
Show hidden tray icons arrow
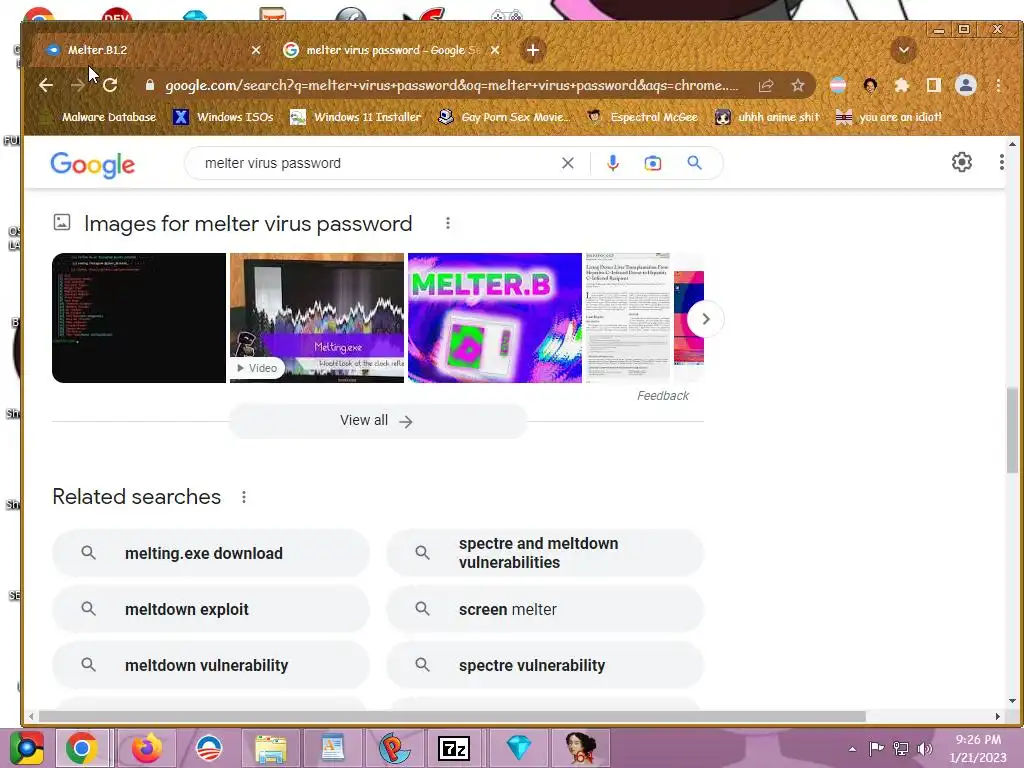pos(852,748)
